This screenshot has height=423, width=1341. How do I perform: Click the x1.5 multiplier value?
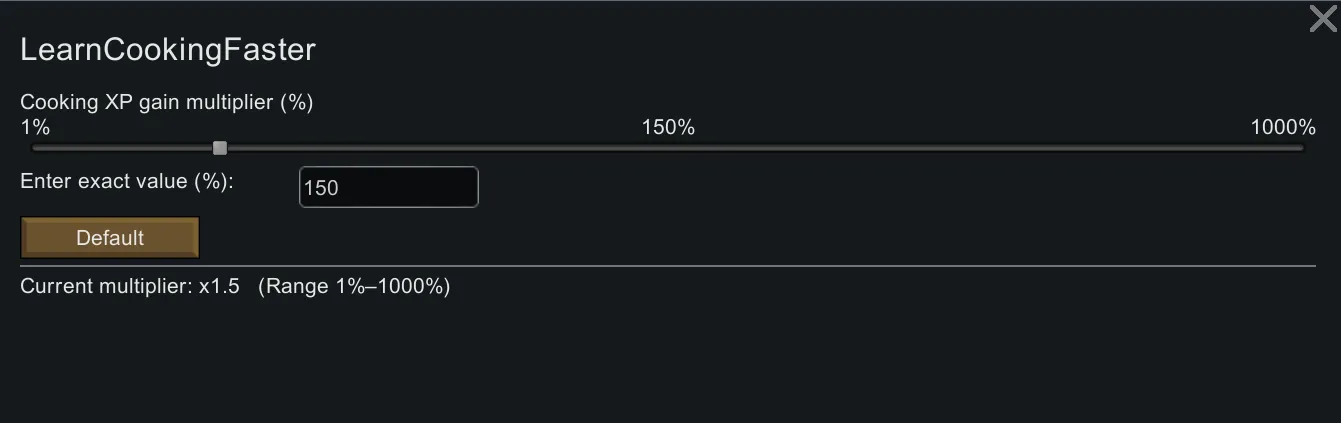[x=219, y=287]
